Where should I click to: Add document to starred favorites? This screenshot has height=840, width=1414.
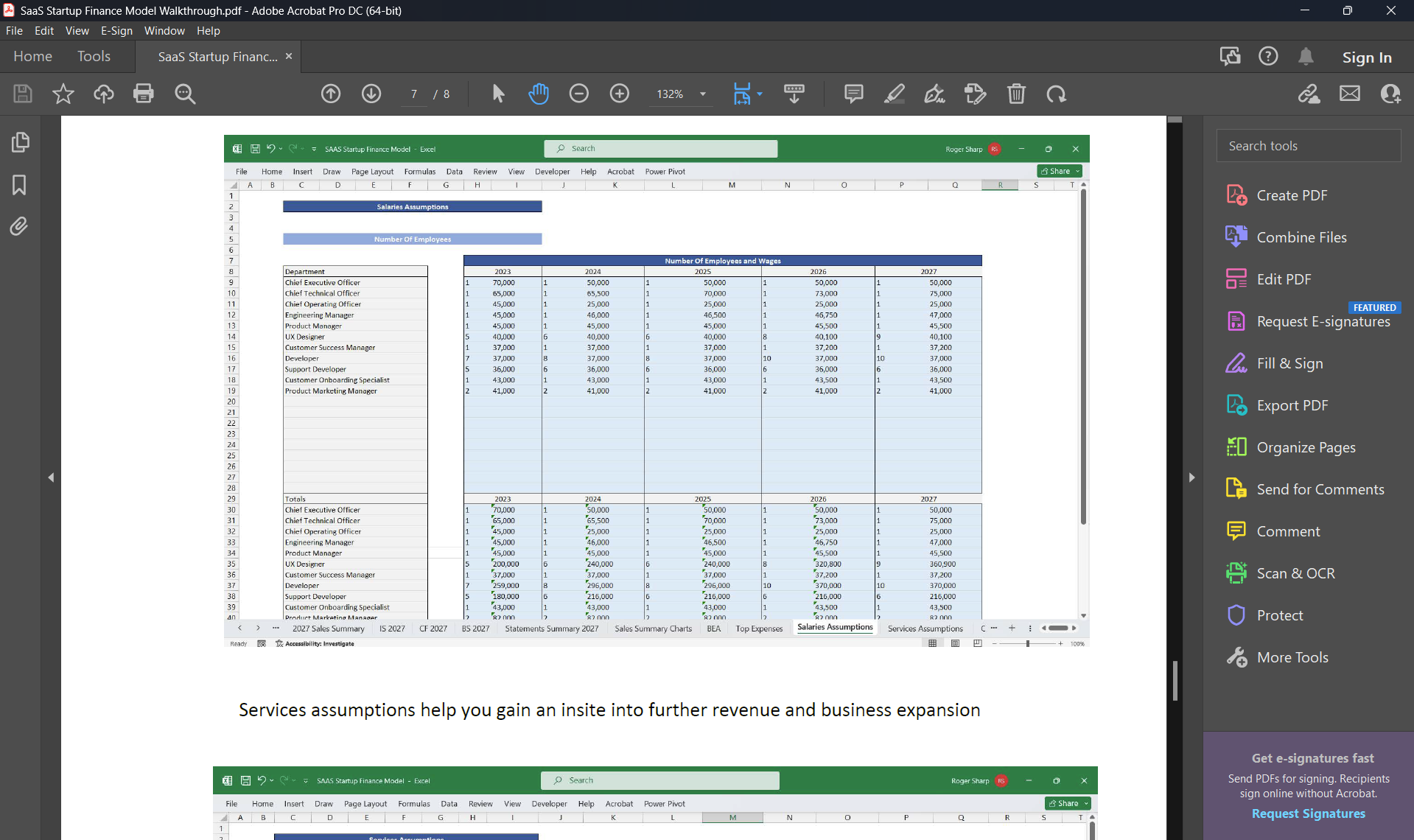[x=63, y=94]
